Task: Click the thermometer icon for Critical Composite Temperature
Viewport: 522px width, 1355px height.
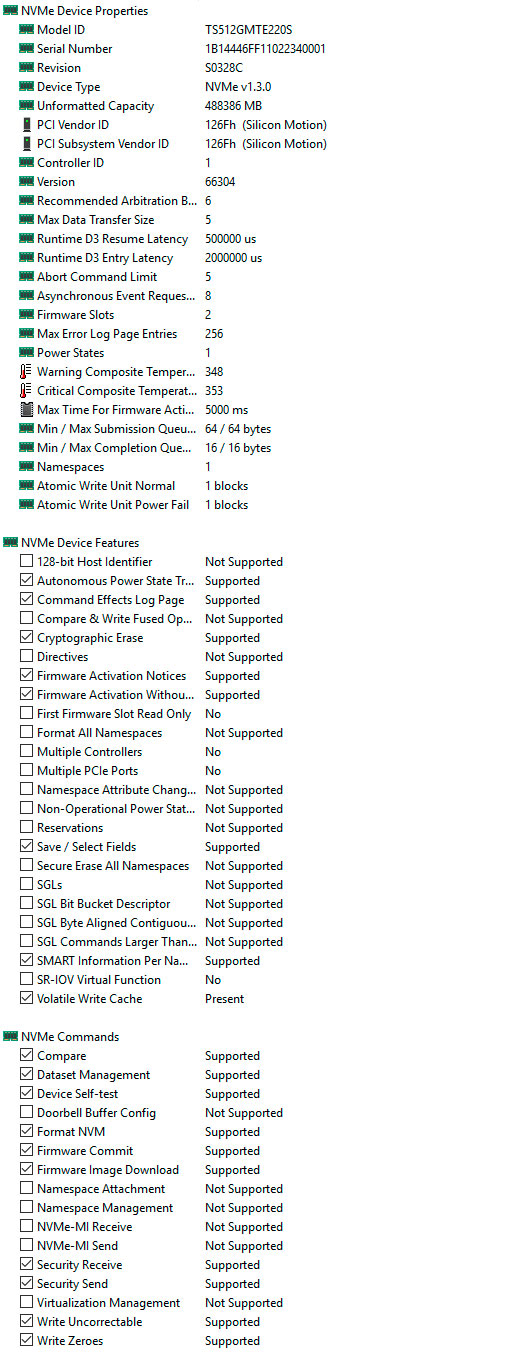Action: coord(27,391)
